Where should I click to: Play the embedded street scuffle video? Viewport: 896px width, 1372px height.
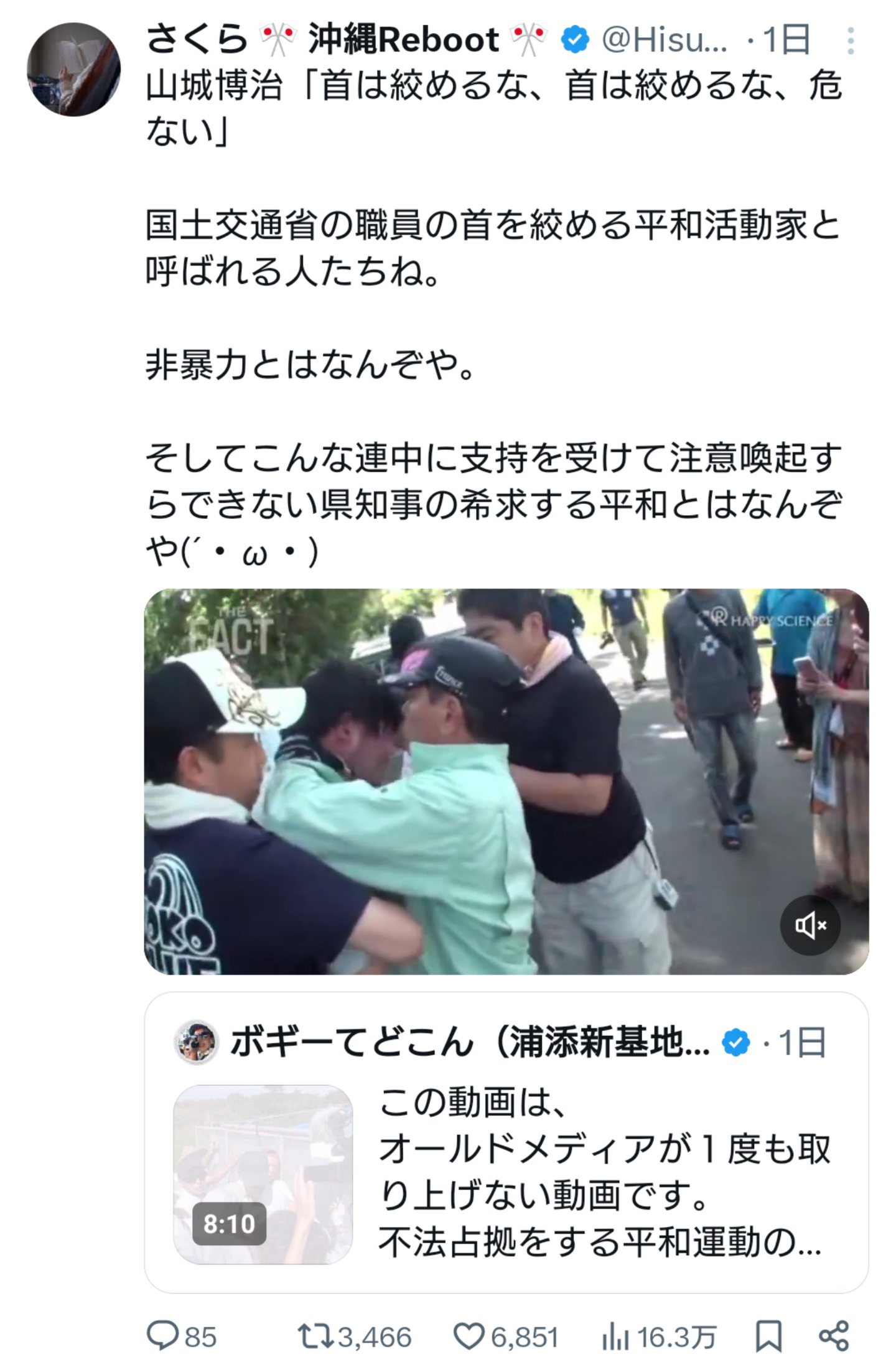tap(506, 782)
